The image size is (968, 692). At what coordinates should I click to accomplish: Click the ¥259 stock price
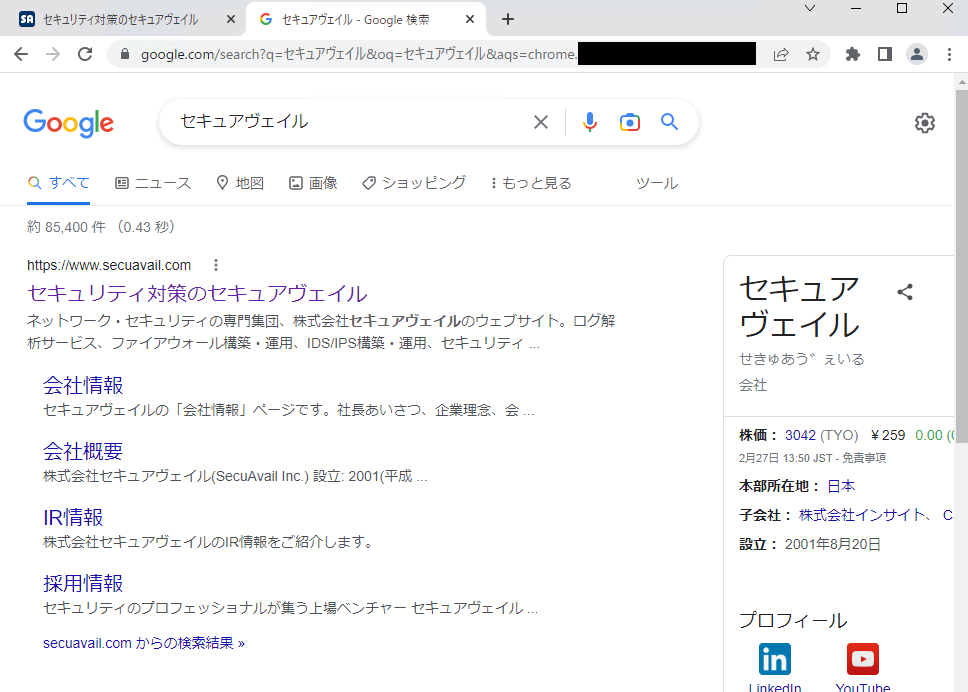[x=888, y=435]
